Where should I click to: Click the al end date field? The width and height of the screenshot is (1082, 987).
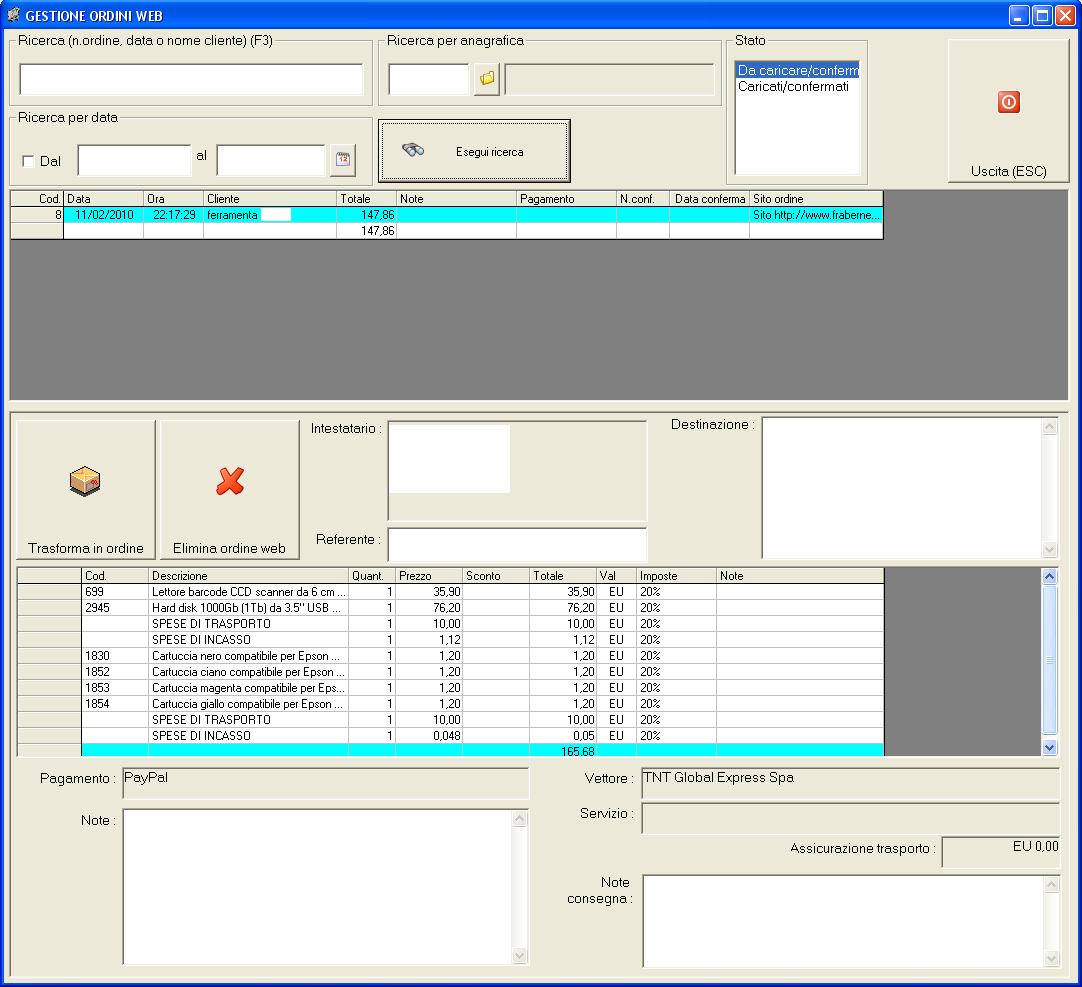[x=270, y=160]
